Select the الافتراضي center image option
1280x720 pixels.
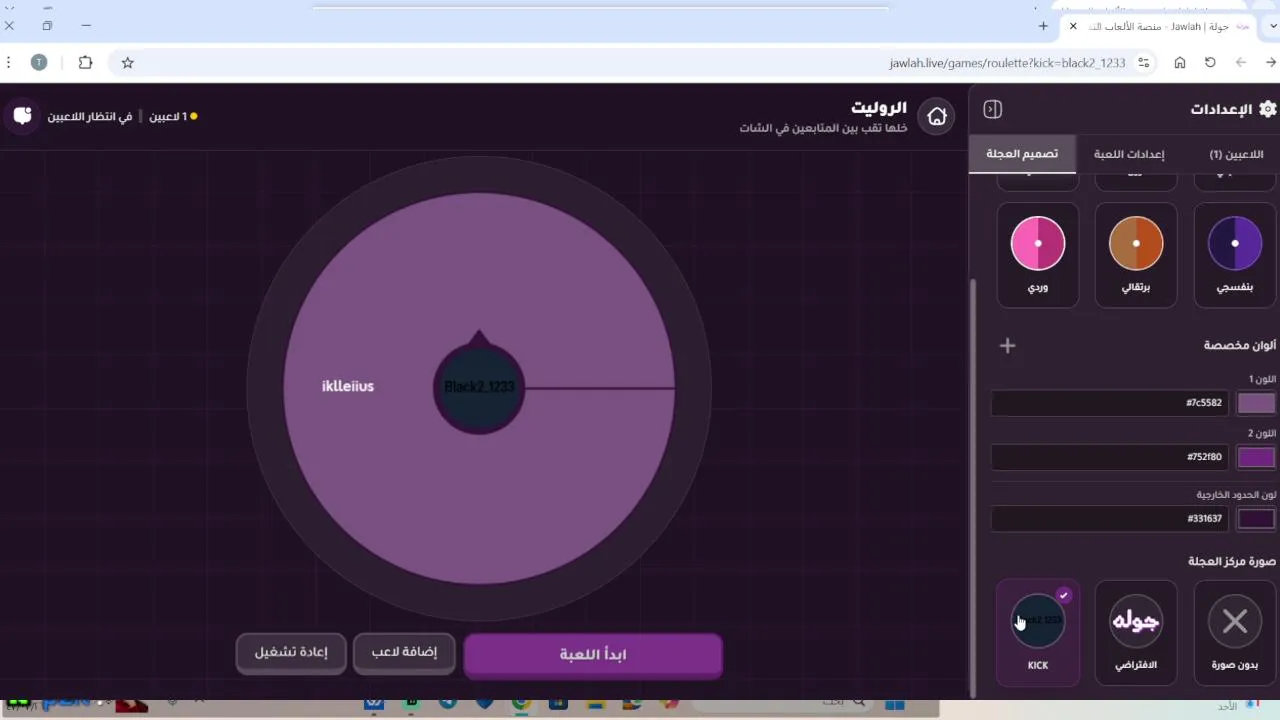tap(1136, 632)
